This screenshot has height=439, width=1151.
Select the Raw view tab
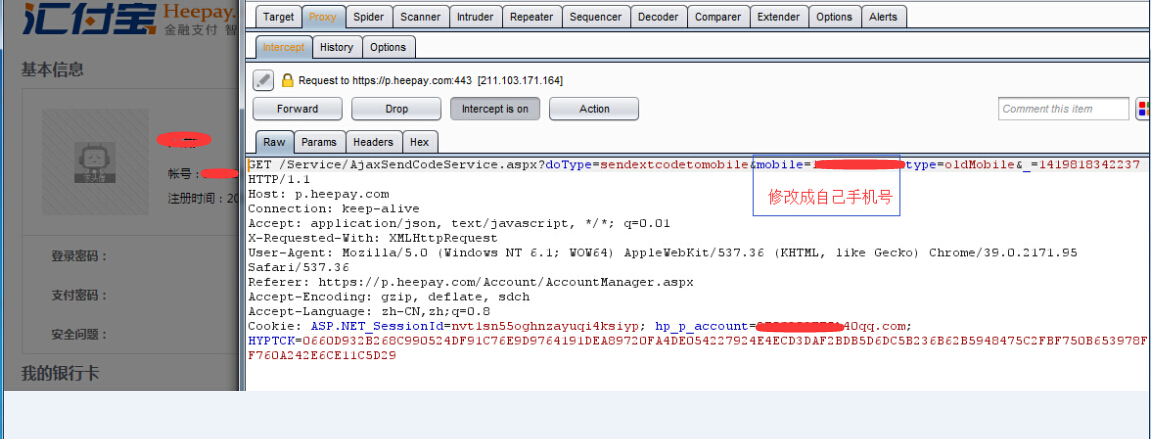click(x=275, y=142)
